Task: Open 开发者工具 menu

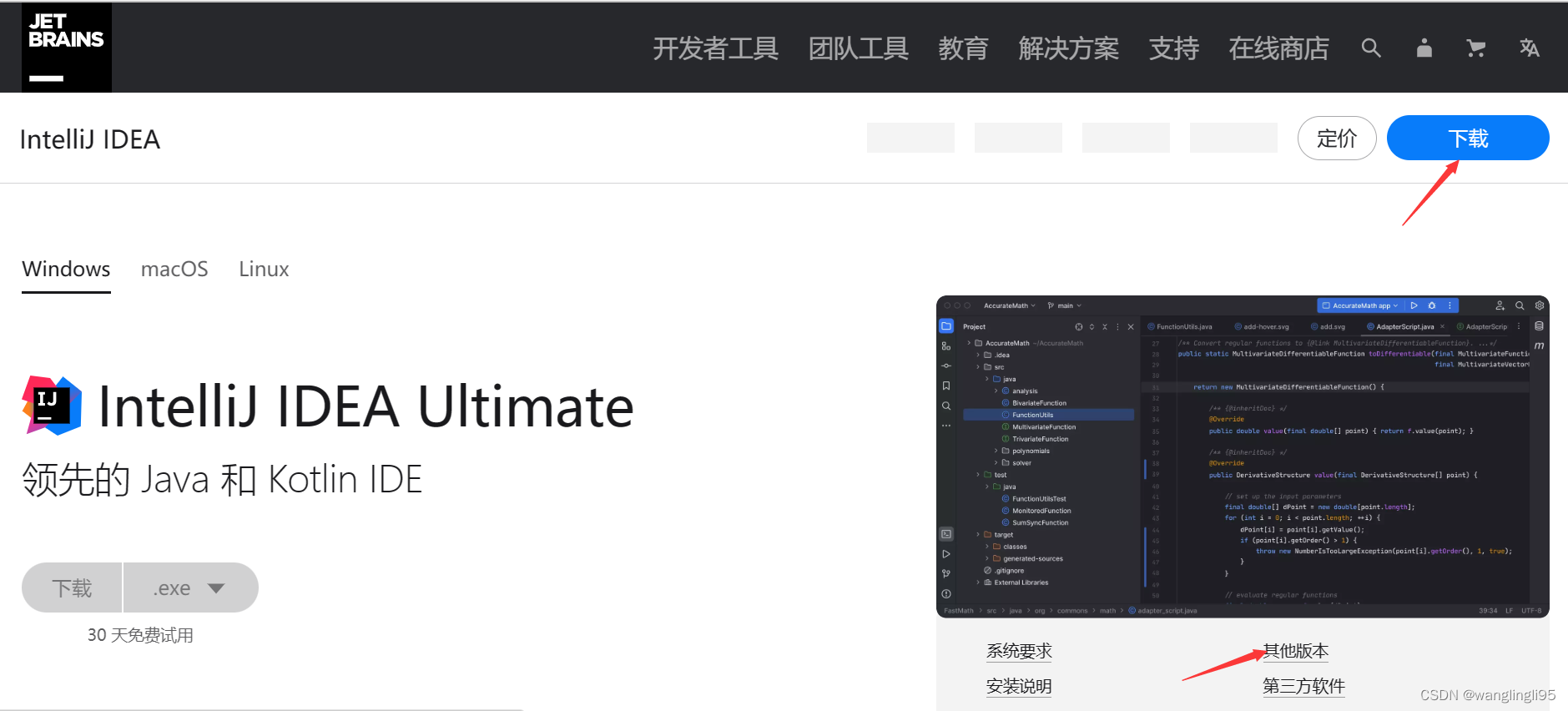Action: coord(715,48)
